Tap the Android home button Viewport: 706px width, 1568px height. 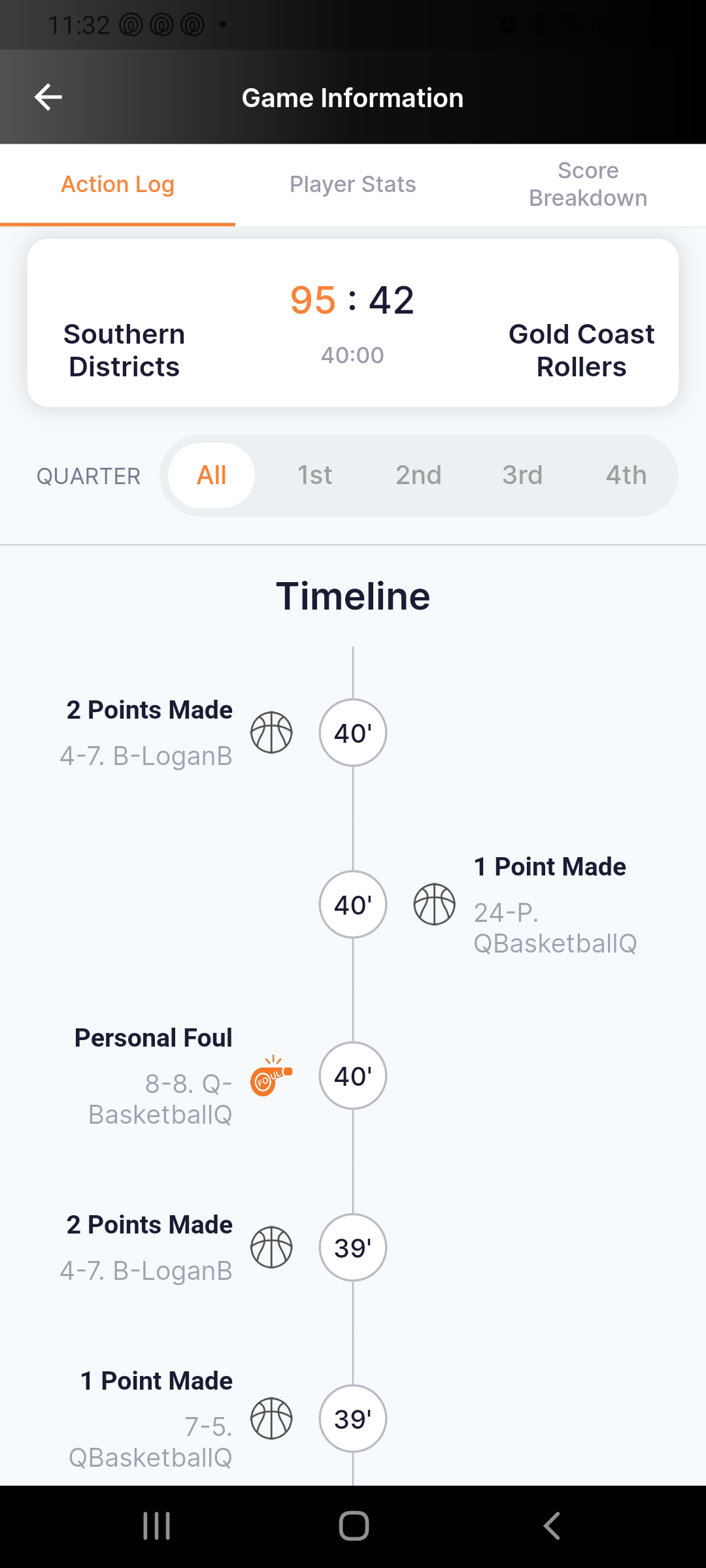tap(354, 1526)
